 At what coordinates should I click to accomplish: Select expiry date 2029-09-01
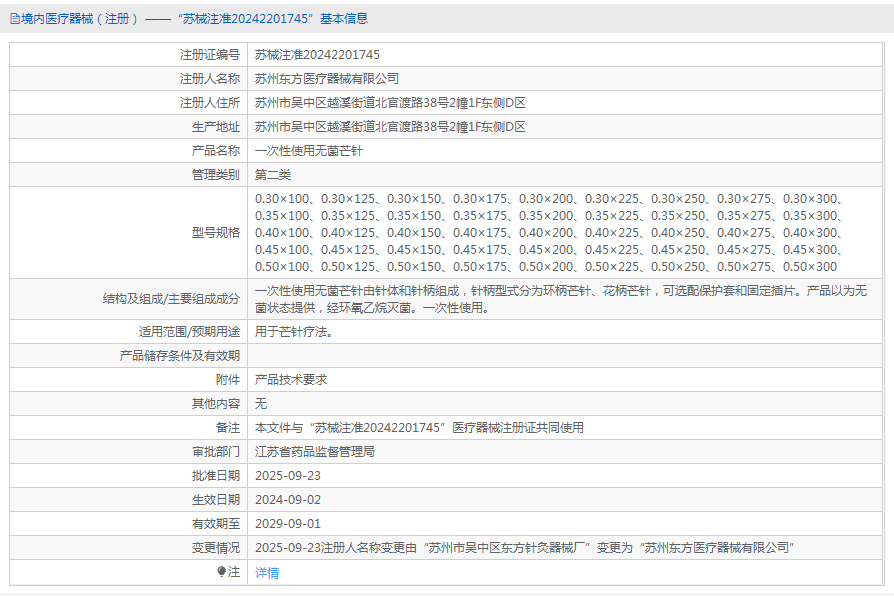[288, 523]
